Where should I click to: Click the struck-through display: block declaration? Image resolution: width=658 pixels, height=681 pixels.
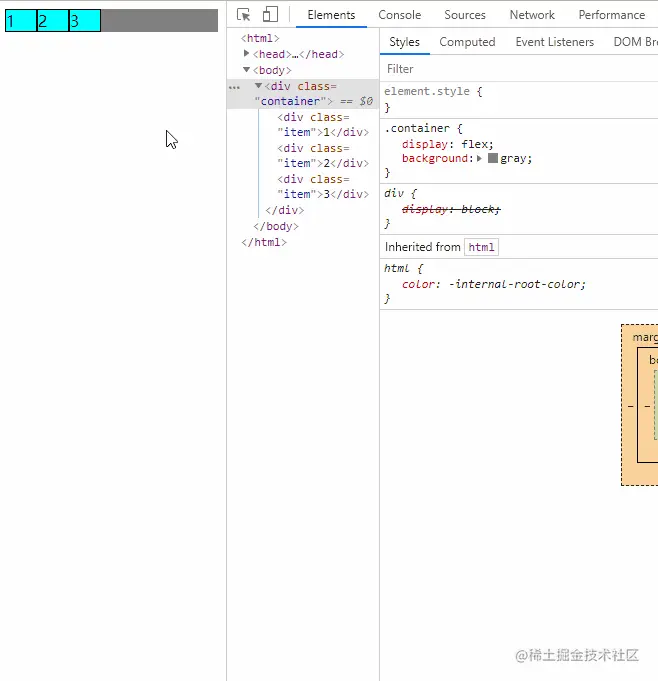pyautogui.click(x=451, y=209)
